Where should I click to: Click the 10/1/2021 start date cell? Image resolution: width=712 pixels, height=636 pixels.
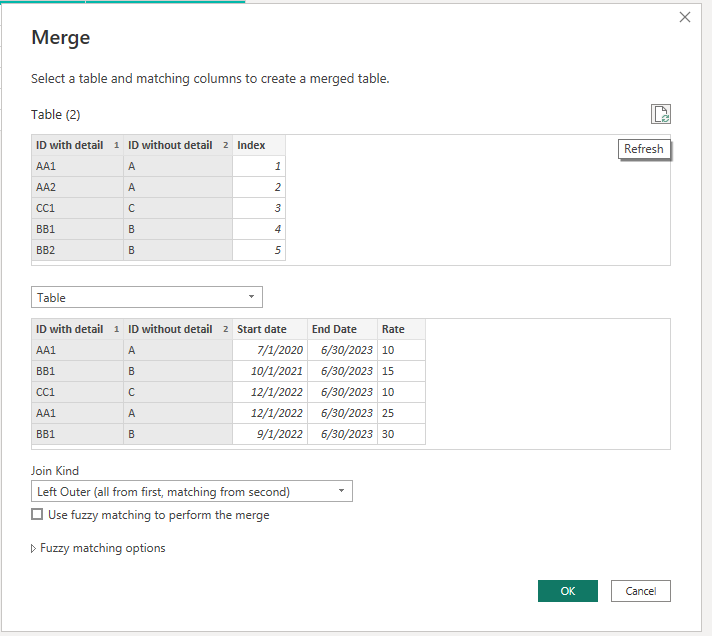[270, 371]
